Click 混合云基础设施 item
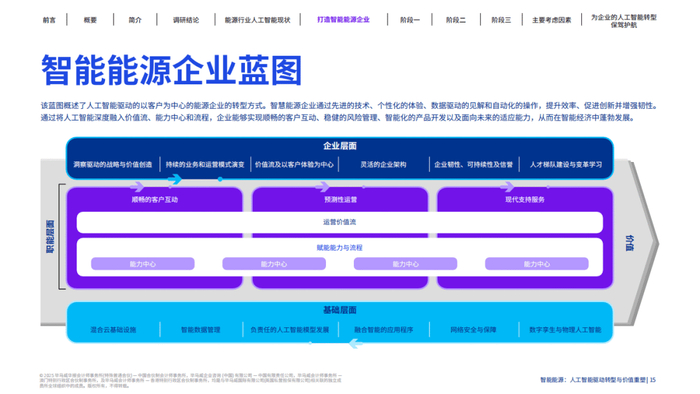The width and height of the screenshot is (700, 394). 113,330
